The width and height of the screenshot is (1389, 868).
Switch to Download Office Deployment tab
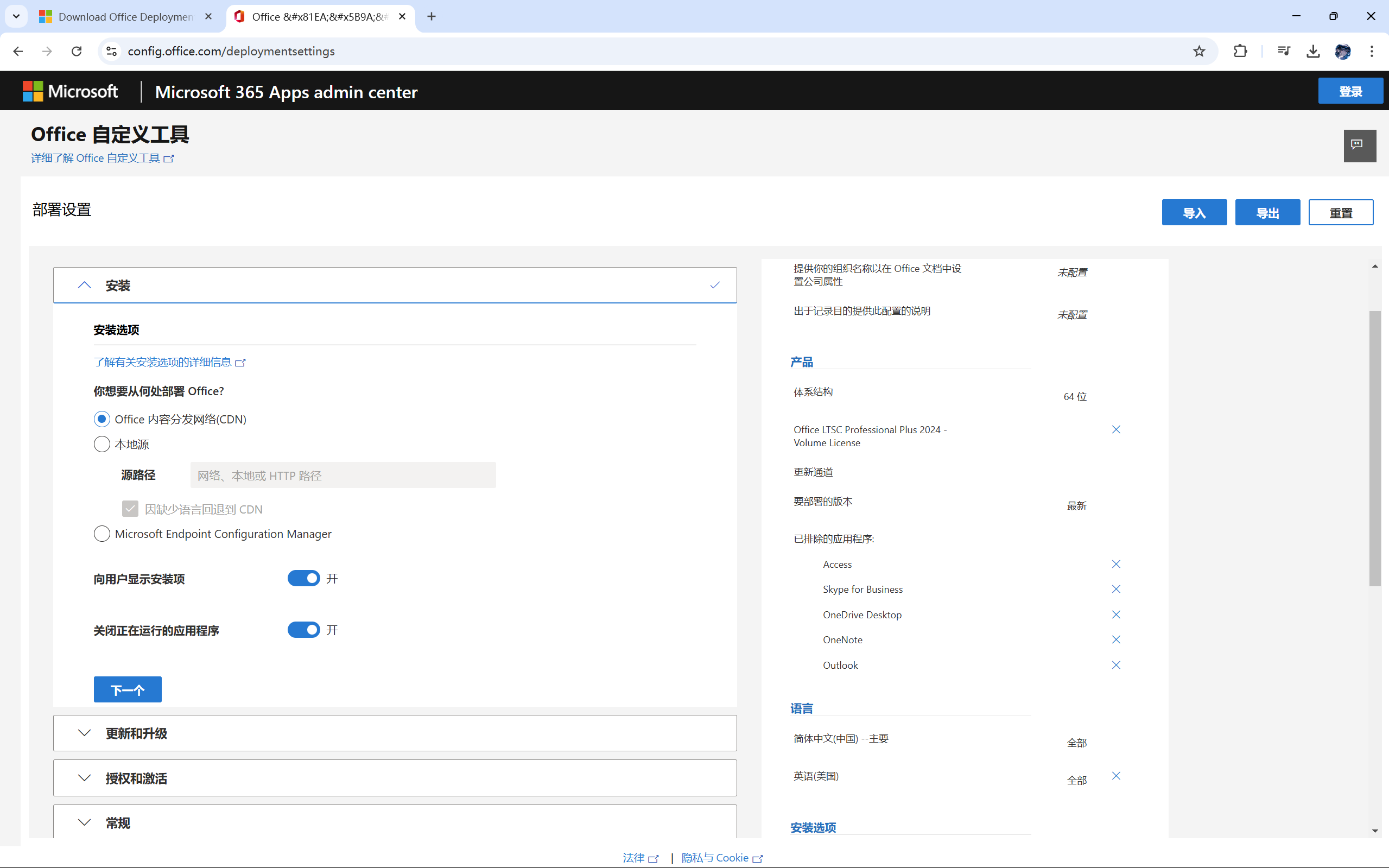click(126, 17)
